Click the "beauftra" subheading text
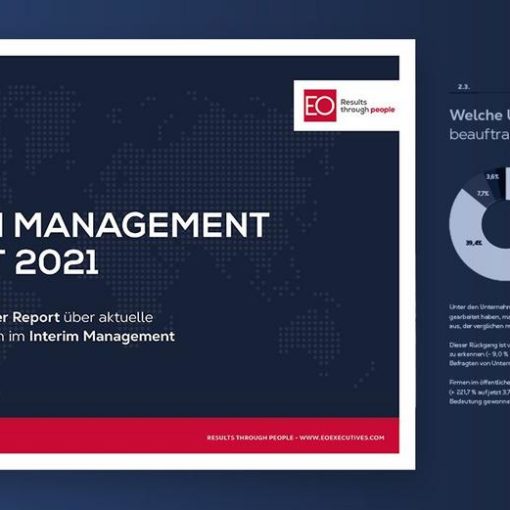The width and height of the screenshot is (510, 510). (480, 134)
